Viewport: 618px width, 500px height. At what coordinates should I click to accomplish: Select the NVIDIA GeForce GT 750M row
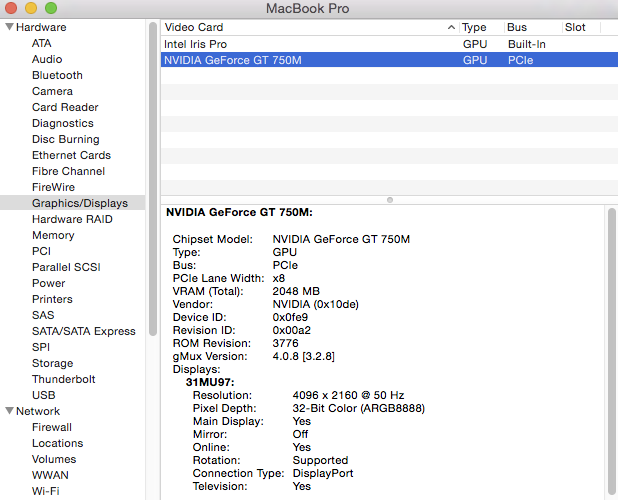[x=389, y=60]
